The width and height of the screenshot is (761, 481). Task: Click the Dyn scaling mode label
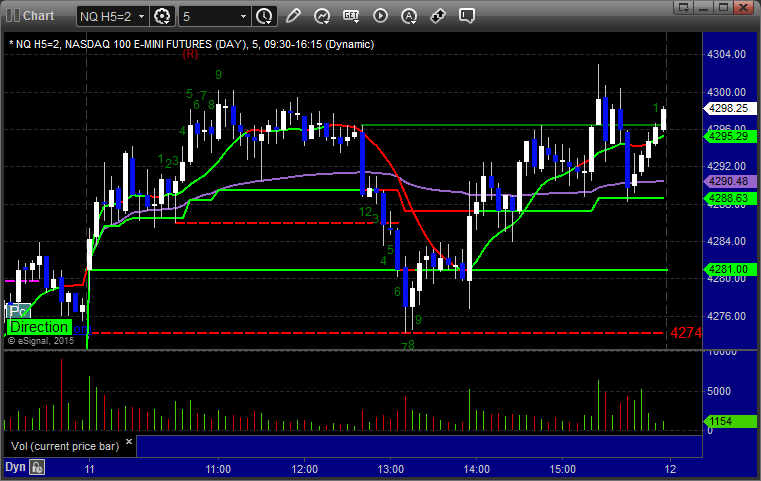click(x=15, y=467)
